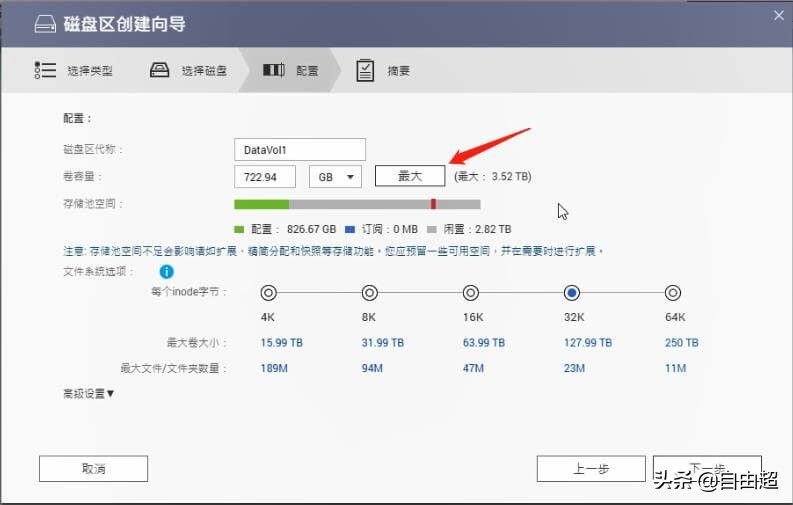Choose 16K bytes per inode
Screen dimensions: 793x505
coord(471,293)
